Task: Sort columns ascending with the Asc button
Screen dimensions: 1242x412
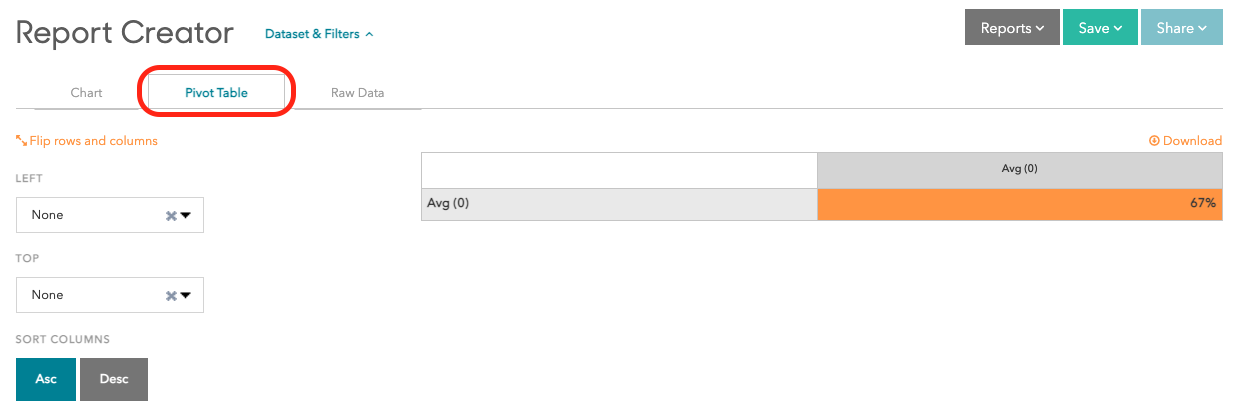Action: click(x=46, y=379)
